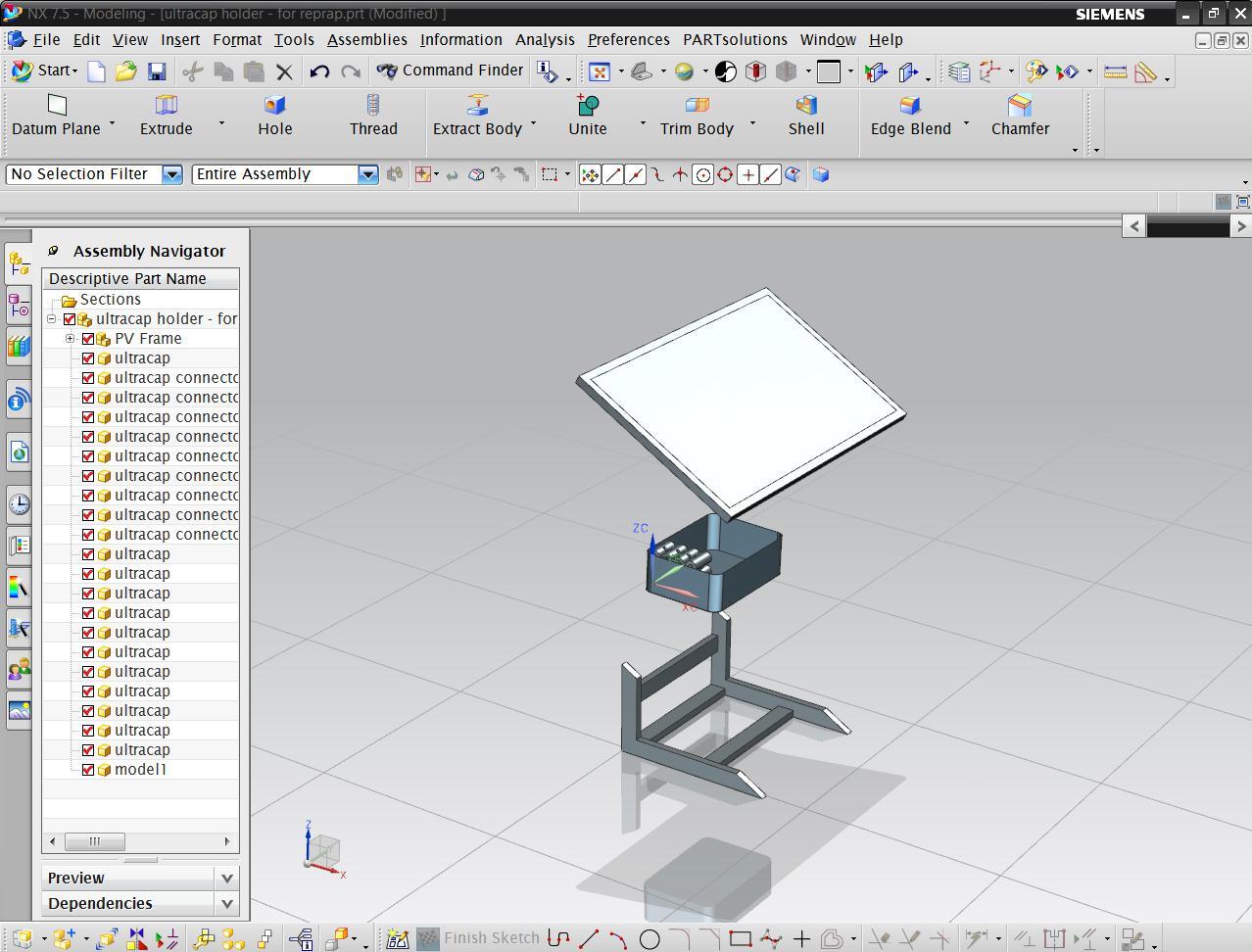1252x952 pixels.
Task: Click the Extrude tool icon
Action: pyautogui.click(x=166, y=106)
